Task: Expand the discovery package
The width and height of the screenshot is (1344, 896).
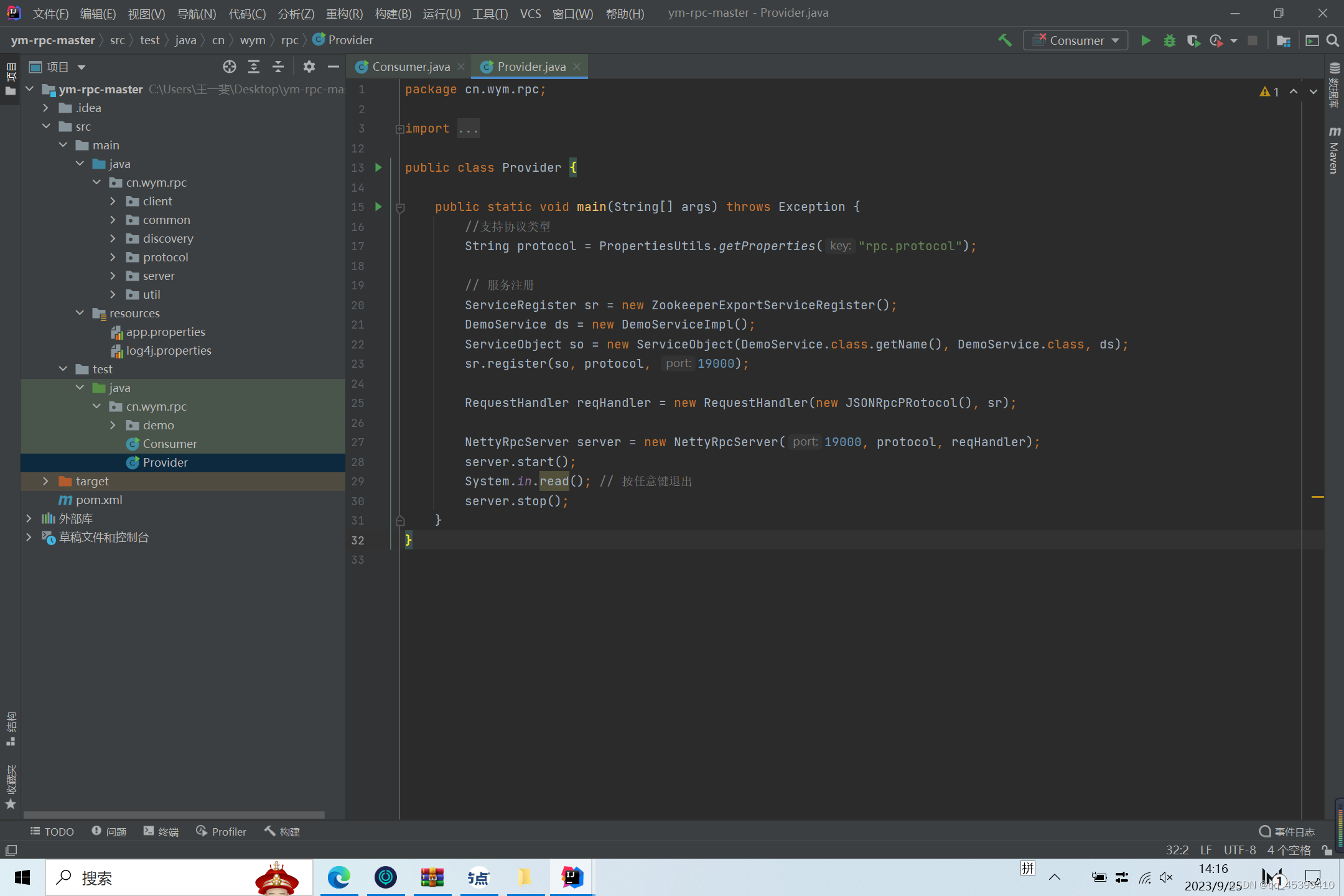Action: tap(113, 238)
